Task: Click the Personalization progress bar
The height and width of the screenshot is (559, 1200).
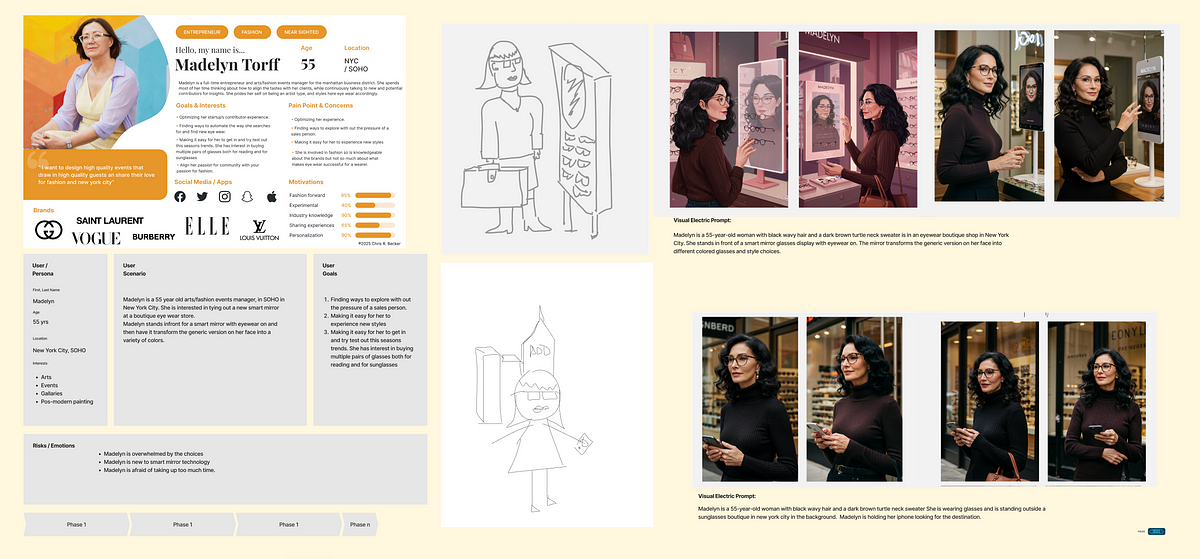Action: click(373, 235)
